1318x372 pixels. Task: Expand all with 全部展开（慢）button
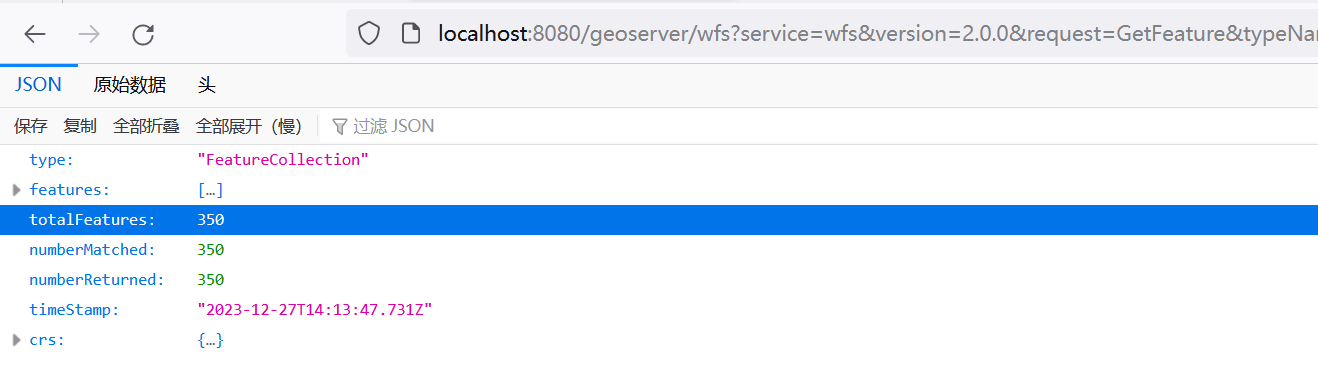(249, 126)
